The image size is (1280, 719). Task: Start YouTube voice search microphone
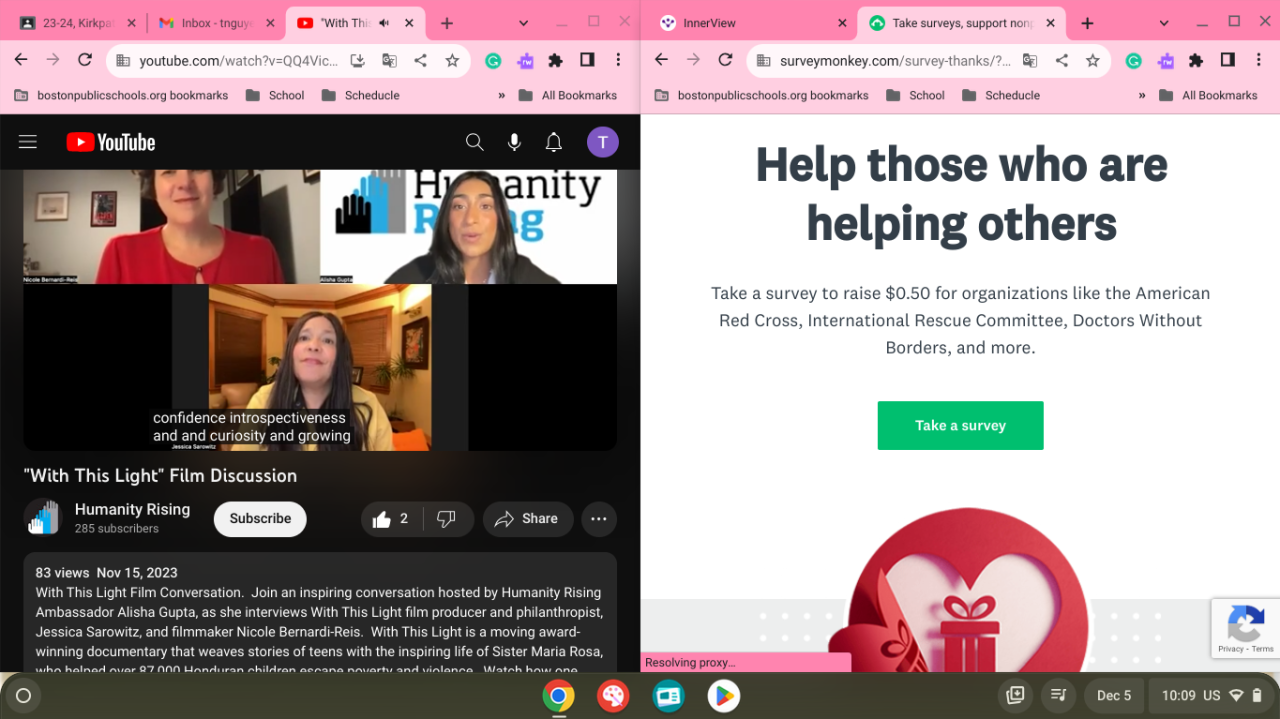click(x=514, y=142)
